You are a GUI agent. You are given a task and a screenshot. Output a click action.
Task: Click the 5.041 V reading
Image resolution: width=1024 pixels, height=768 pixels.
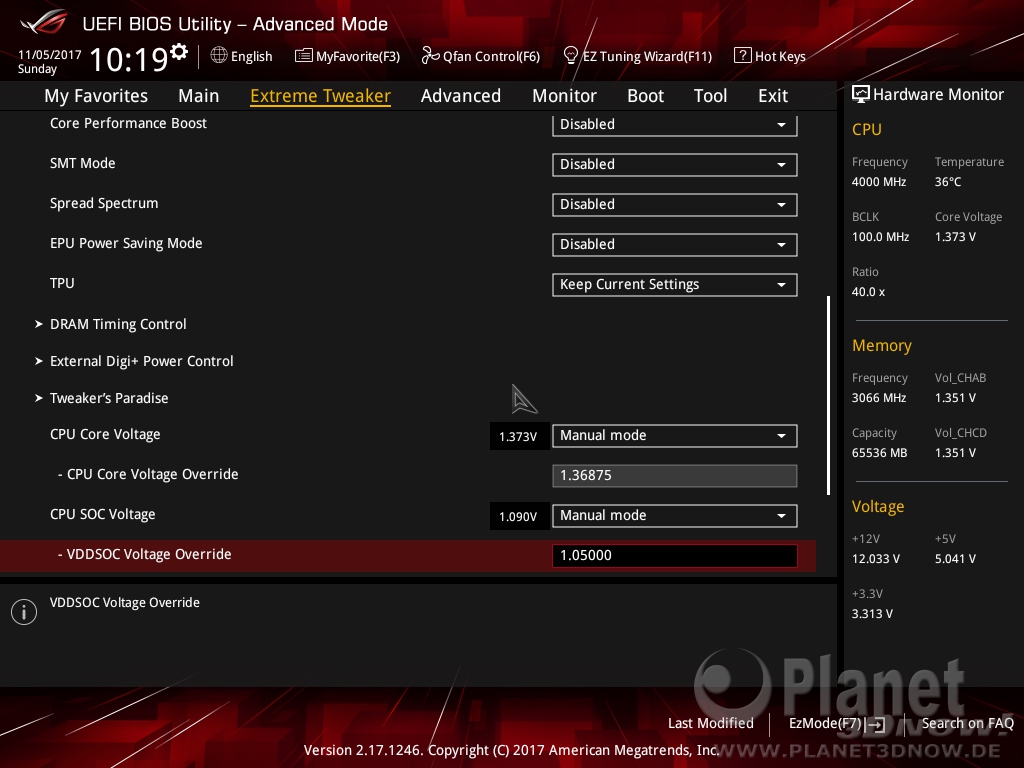955,559
